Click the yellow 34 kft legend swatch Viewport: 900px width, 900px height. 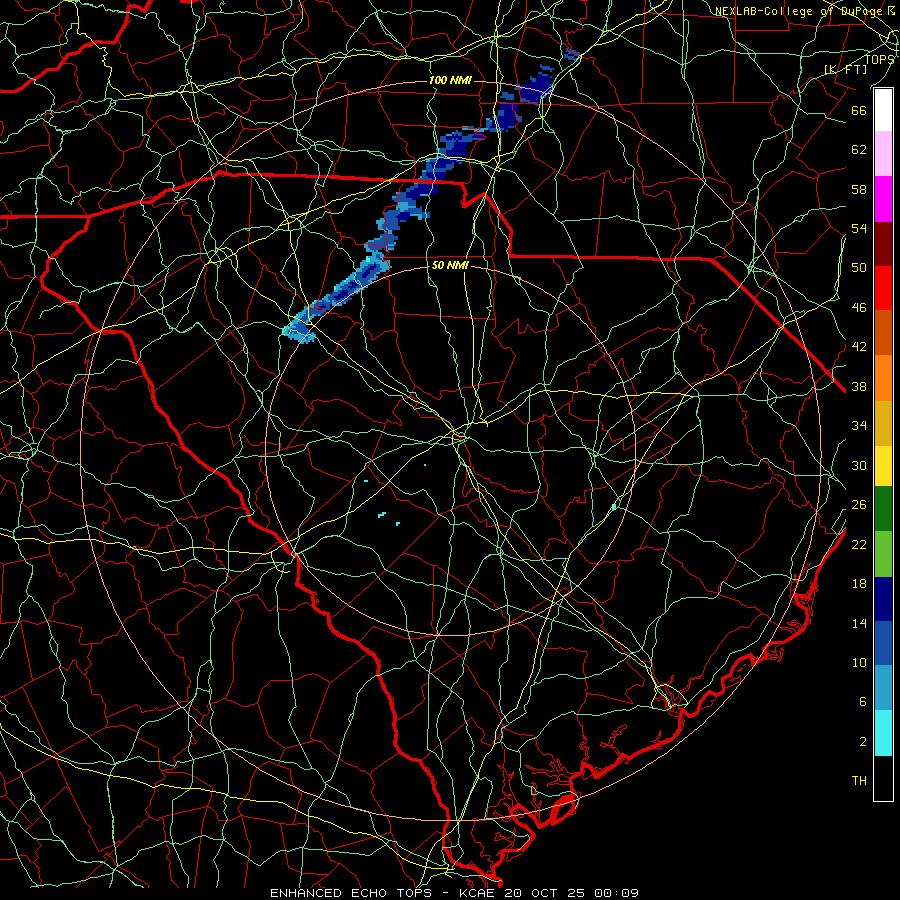click(x=883, y=465)
